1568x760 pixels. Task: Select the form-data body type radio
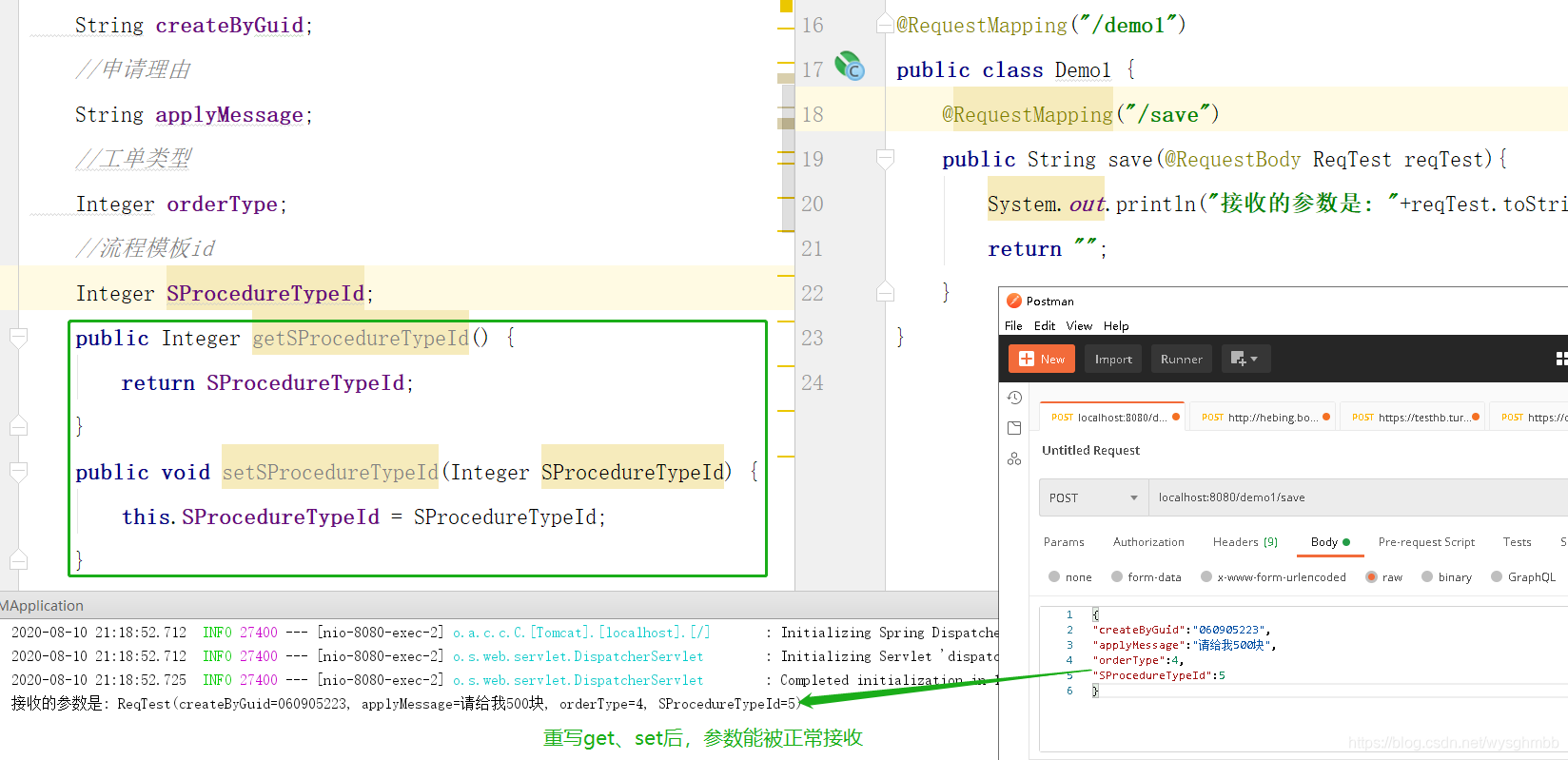pos(1117,576)
